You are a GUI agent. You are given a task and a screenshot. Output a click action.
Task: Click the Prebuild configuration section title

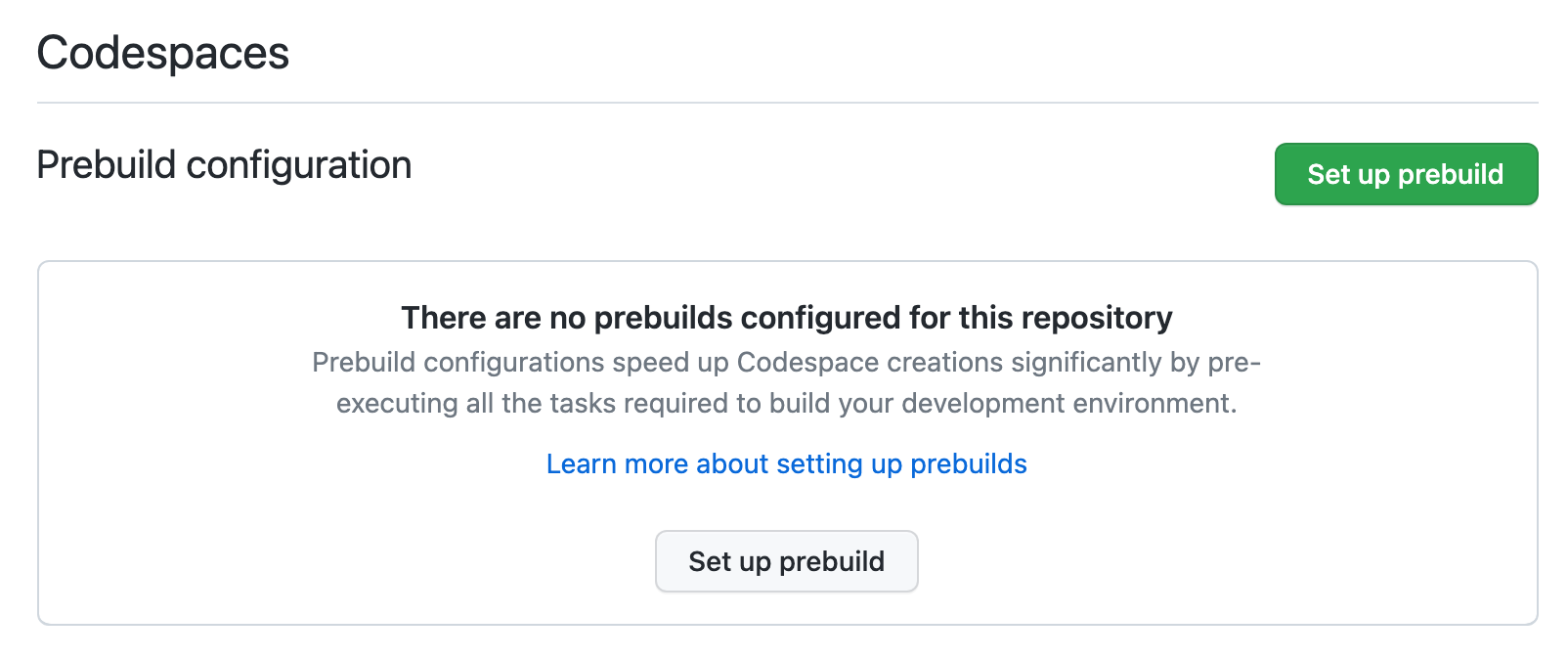coord(223,164)
